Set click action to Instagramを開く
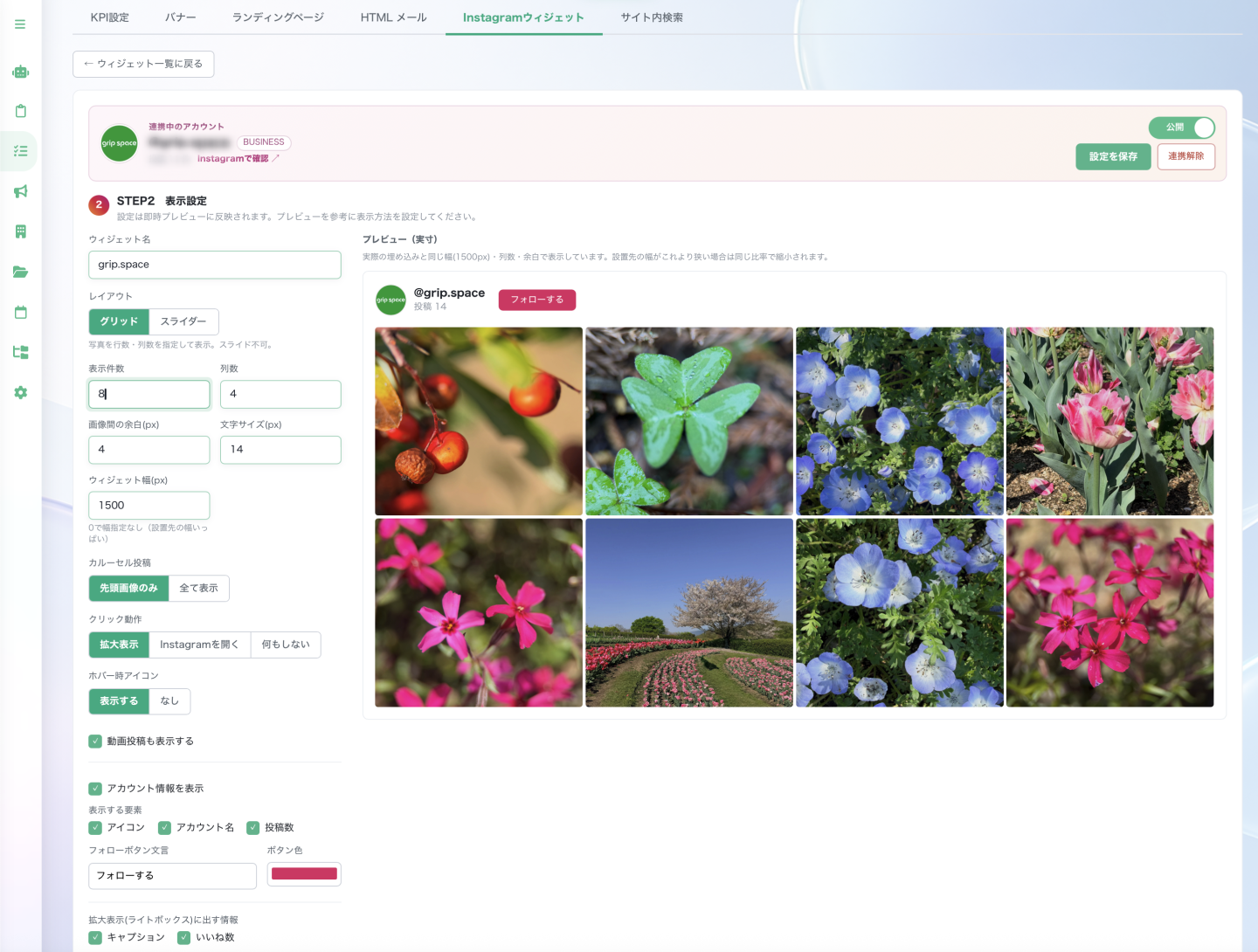 click(x=199, y=645)
